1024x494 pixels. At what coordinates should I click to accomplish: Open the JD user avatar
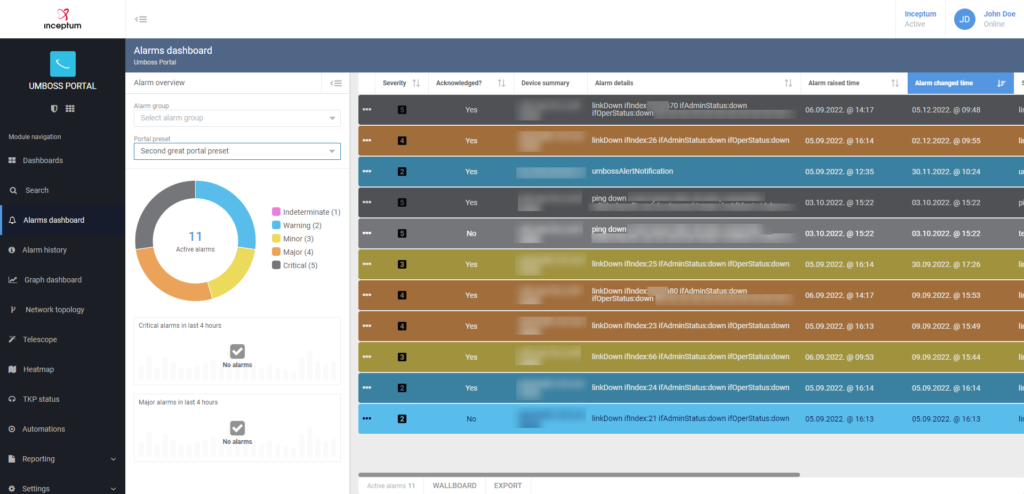point(965,19)
